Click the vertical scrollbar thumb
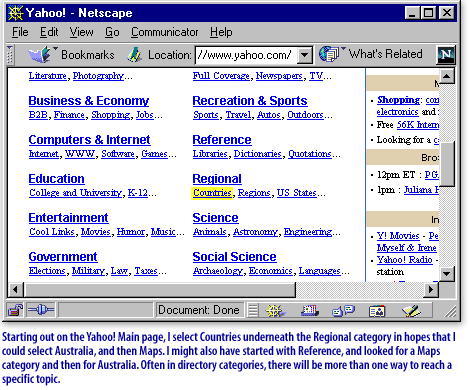470x390 pixels. (448, 164)
